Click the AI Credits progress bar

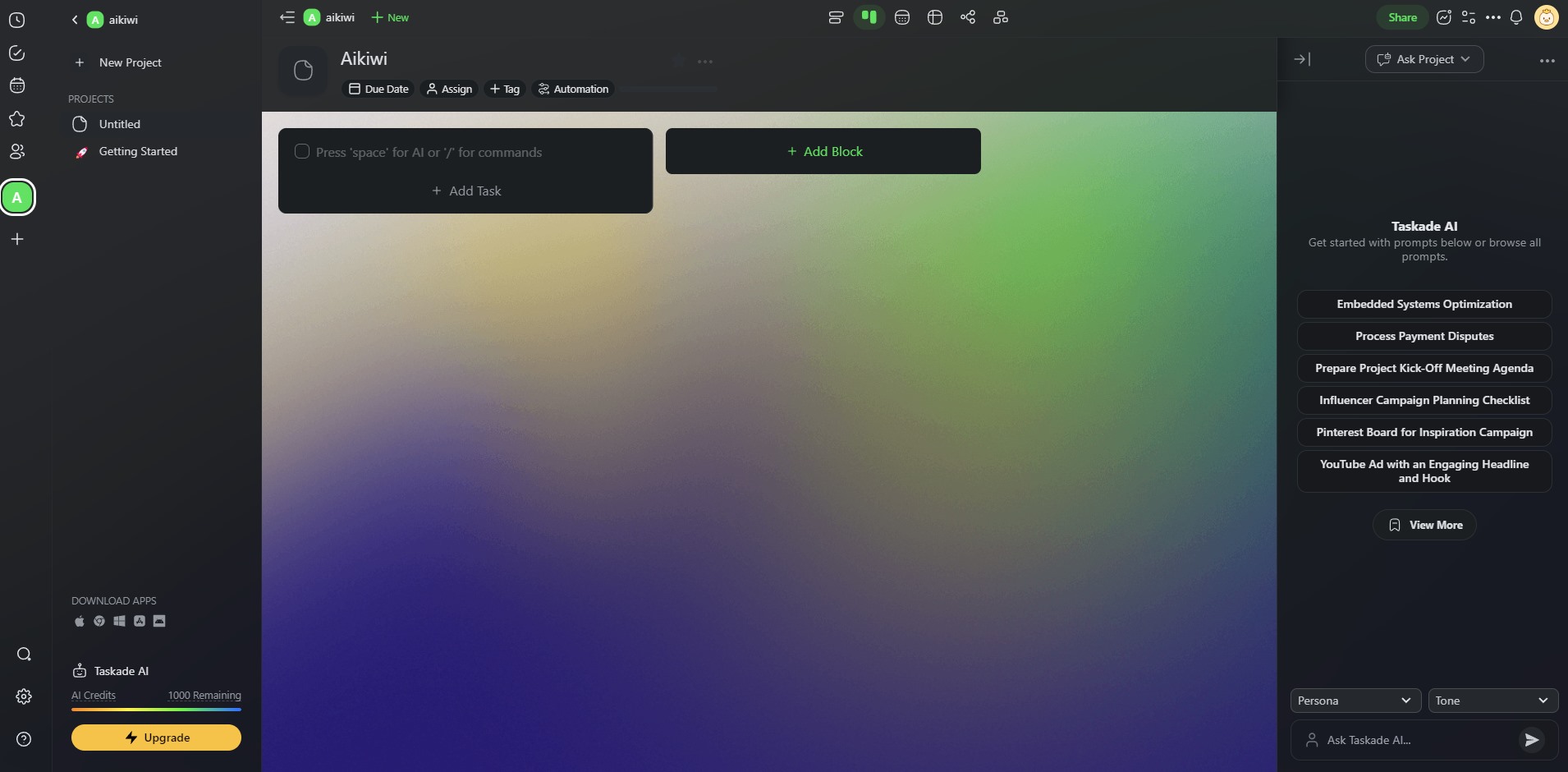156,709
